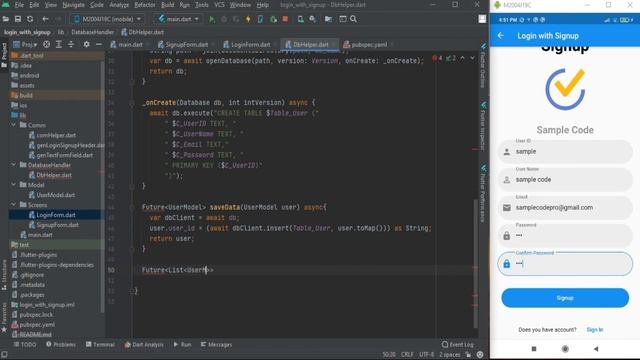Click the Sign In link in emulator
The height and width of the screenshot is (360, 640).
coord(595,329)
